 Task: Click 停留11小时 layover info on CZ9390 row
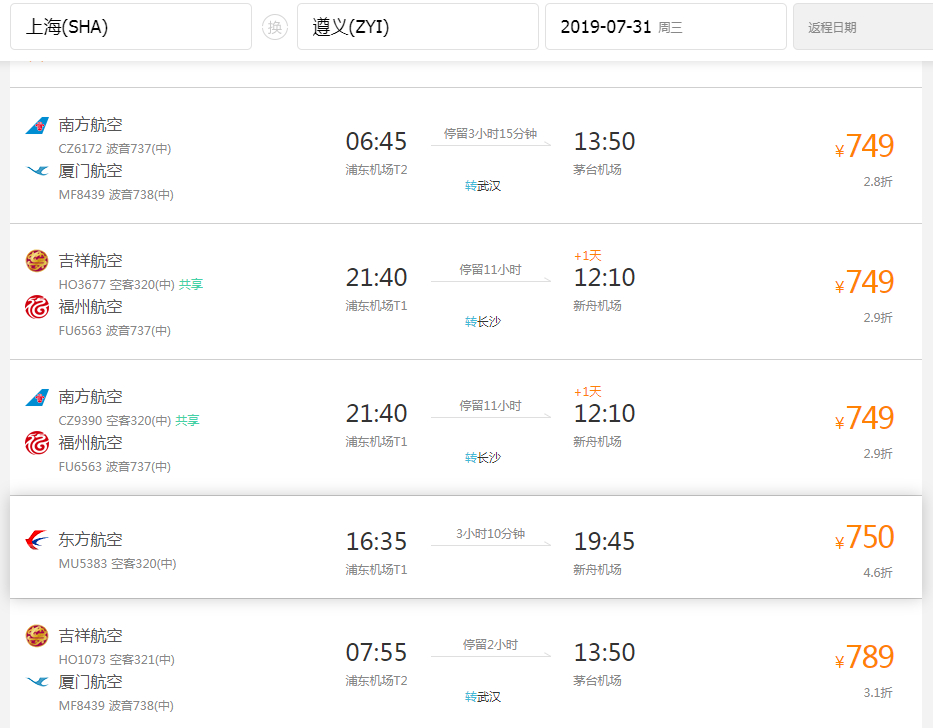490,405
